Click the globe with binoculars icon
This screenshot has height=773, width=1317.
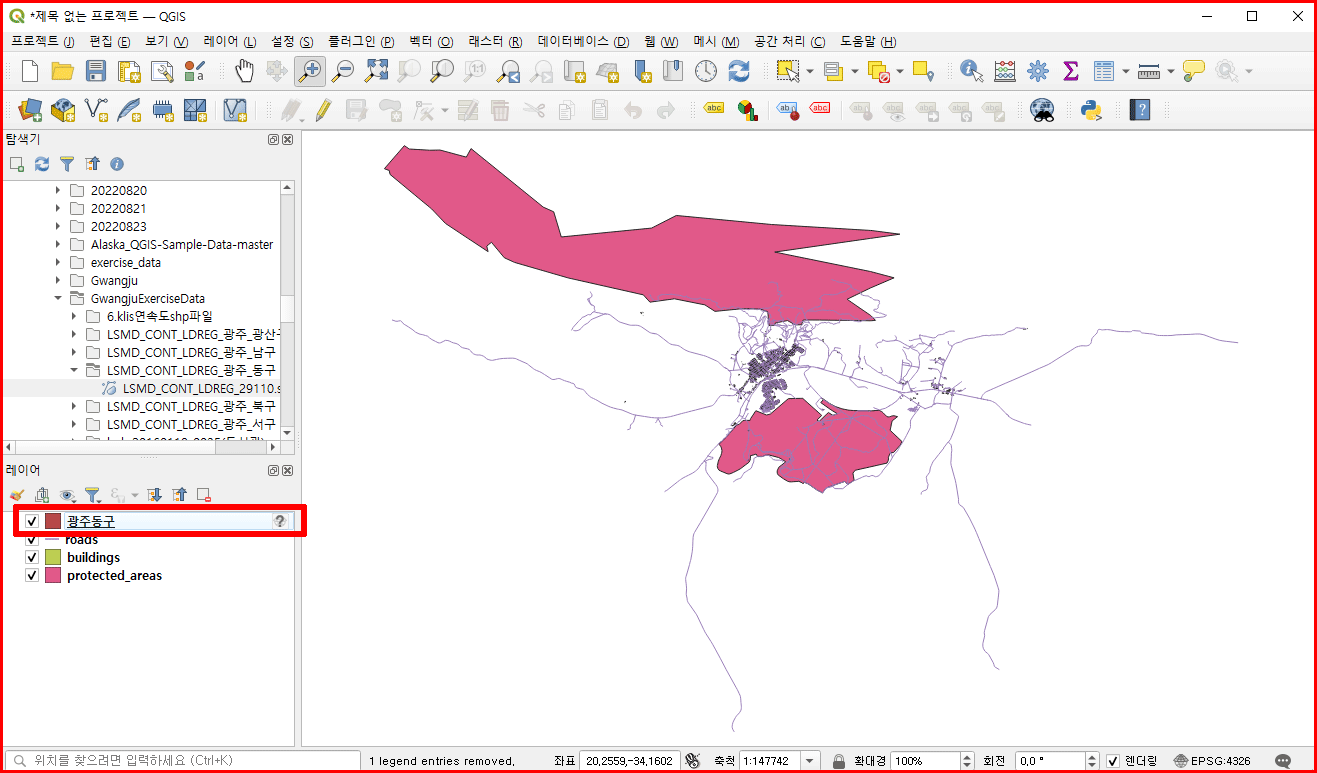1043,110
